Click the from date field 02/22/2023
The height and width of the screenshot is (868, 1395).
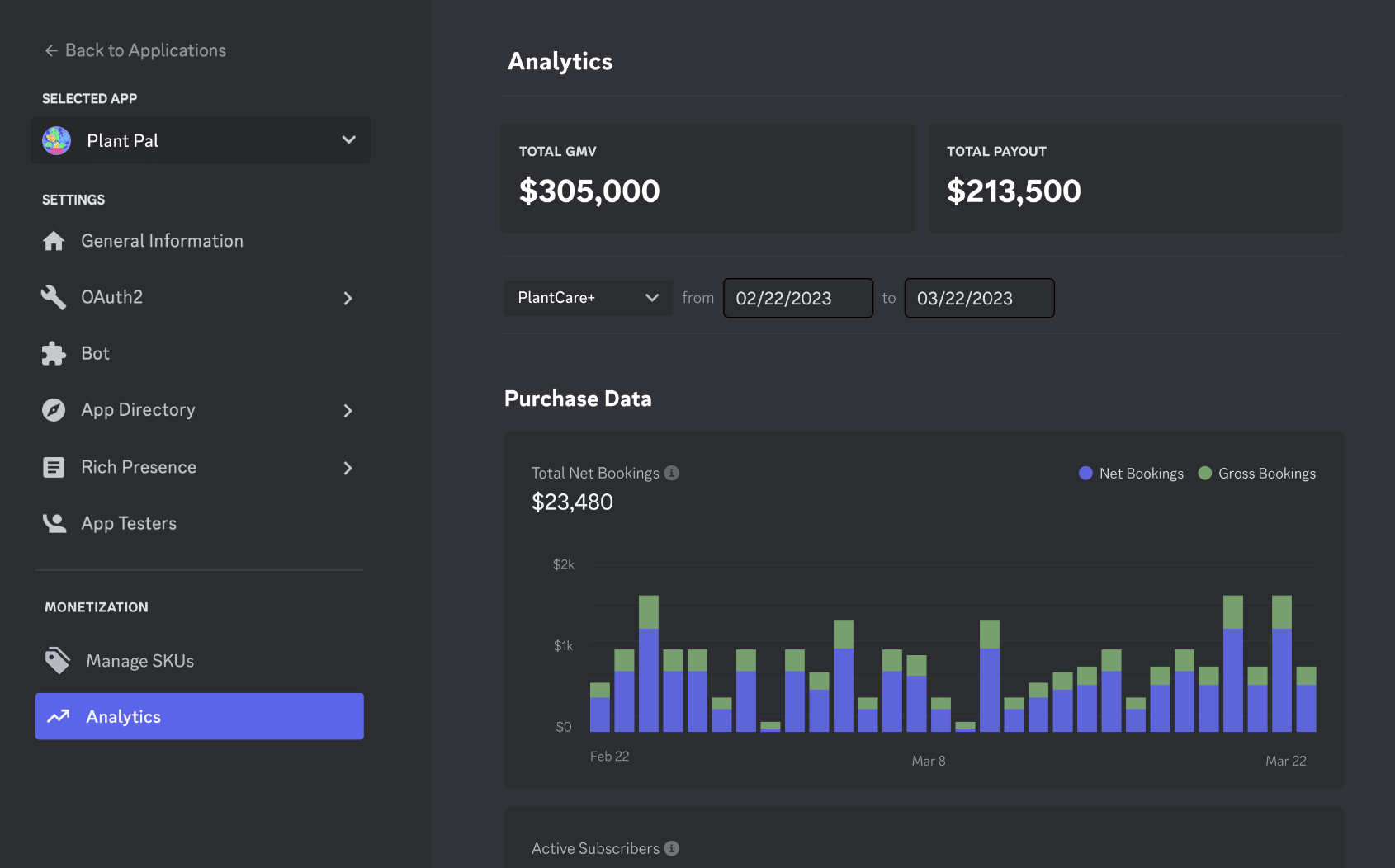pos(797,298)
